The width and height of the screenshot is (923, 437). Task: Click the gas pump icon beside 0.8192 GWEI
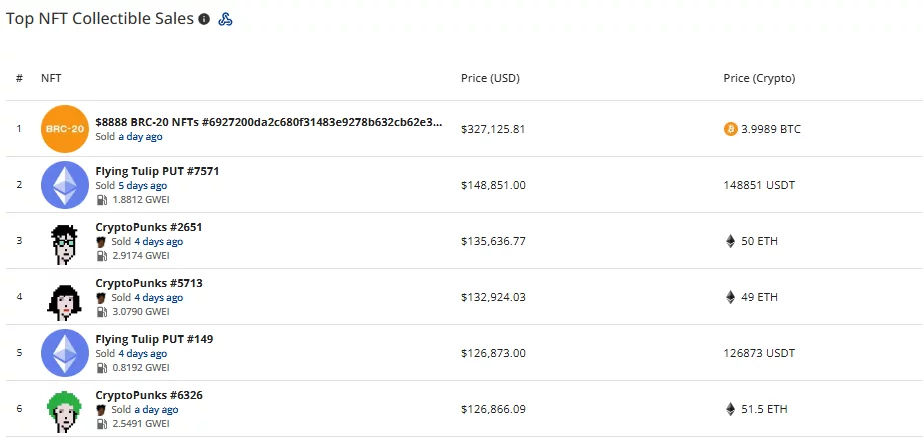click(x=102, y=368)
